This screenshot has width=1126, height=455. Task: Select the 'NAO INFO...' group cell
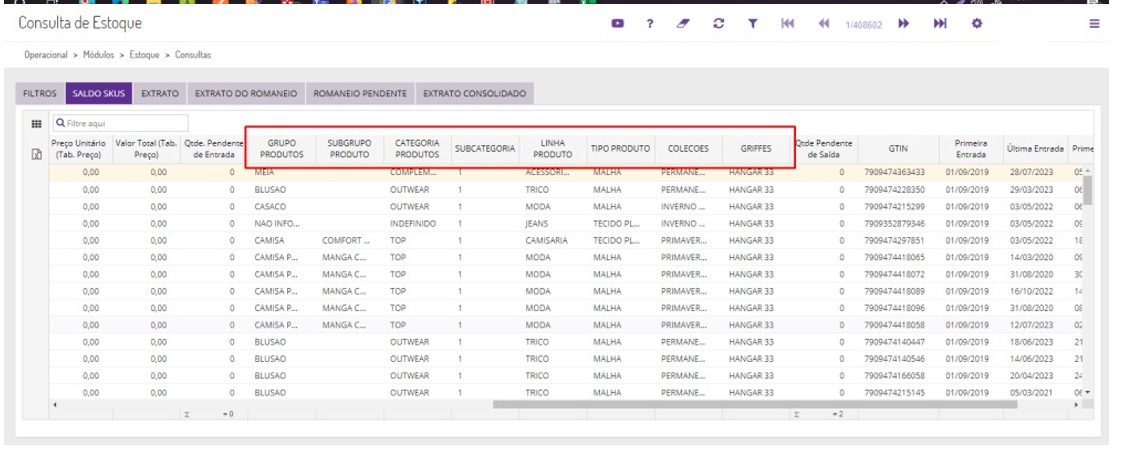coord(282,223)
